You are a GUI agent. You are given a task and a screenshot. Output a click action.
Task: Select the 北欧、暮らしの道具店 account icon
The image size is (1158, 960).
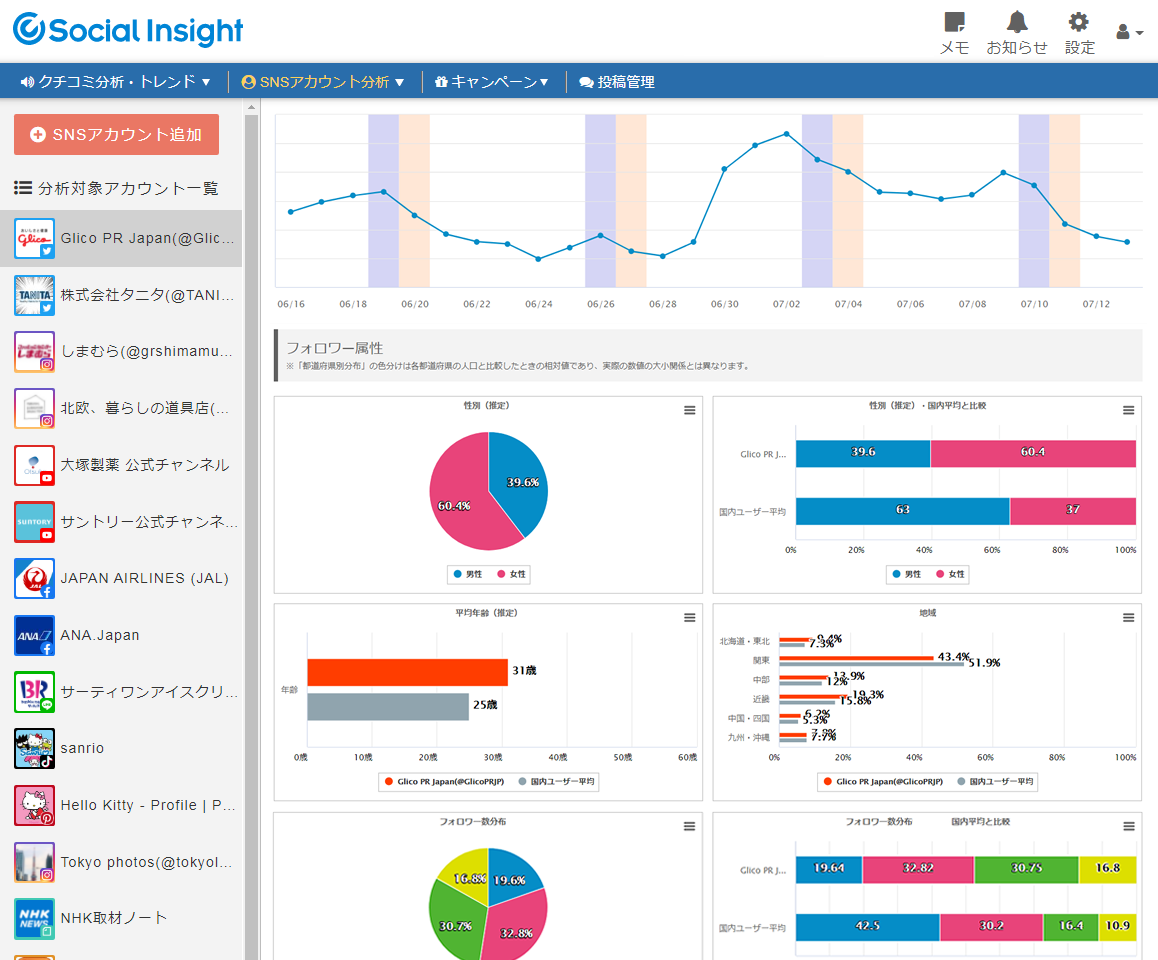tap(35, 408)
